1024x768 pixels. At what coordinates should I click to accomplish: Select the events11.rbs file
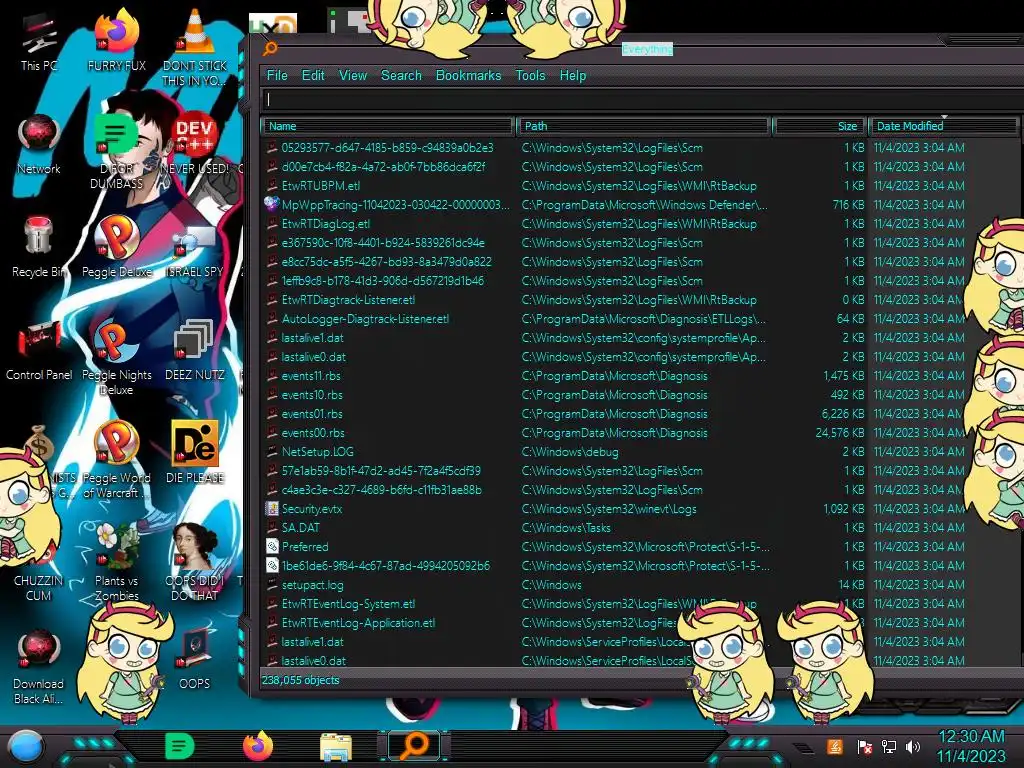click(311, 376)
